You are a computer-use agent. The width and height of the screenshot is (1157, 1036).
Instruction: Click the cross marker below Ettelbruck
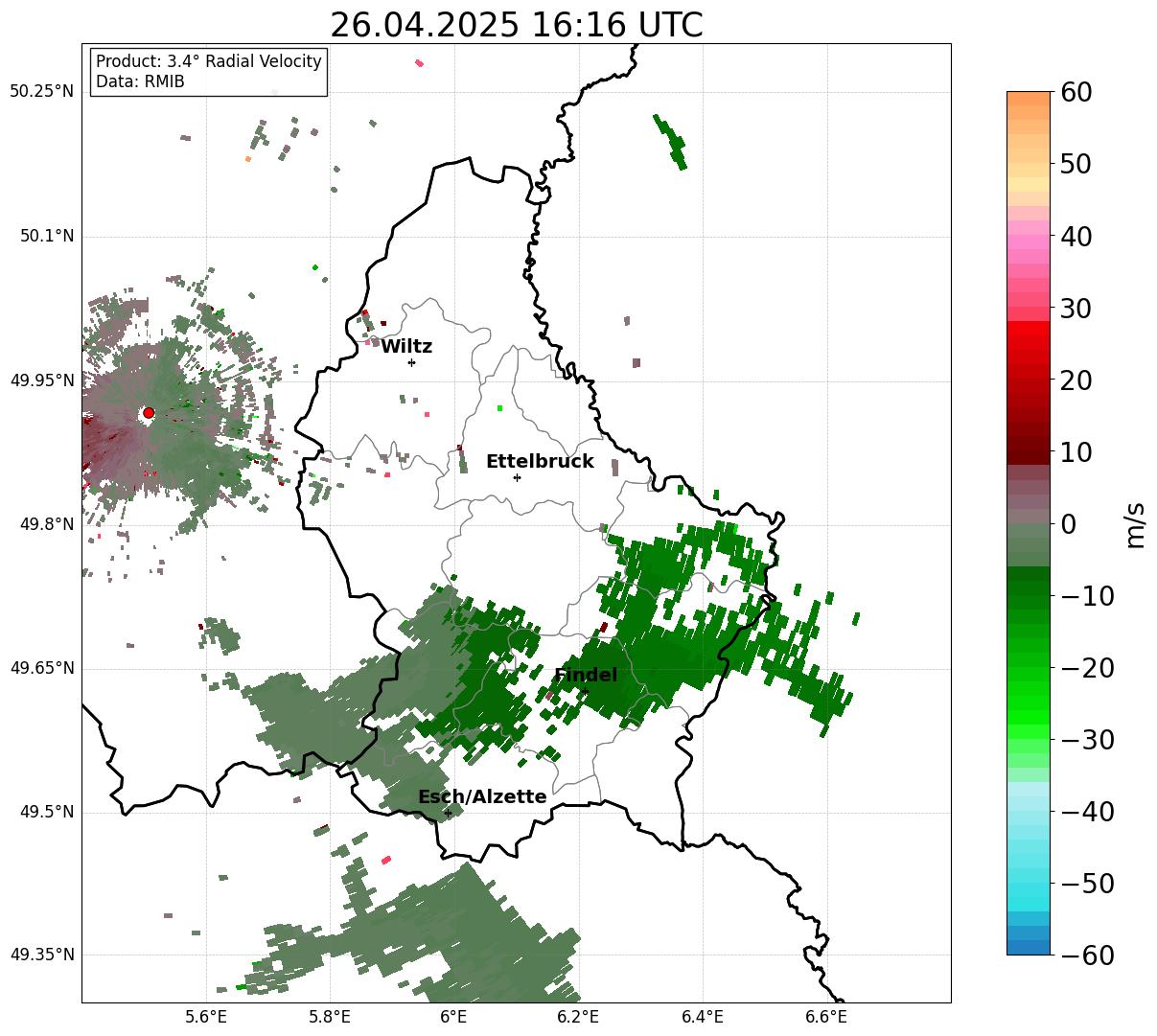coord(517,477)
